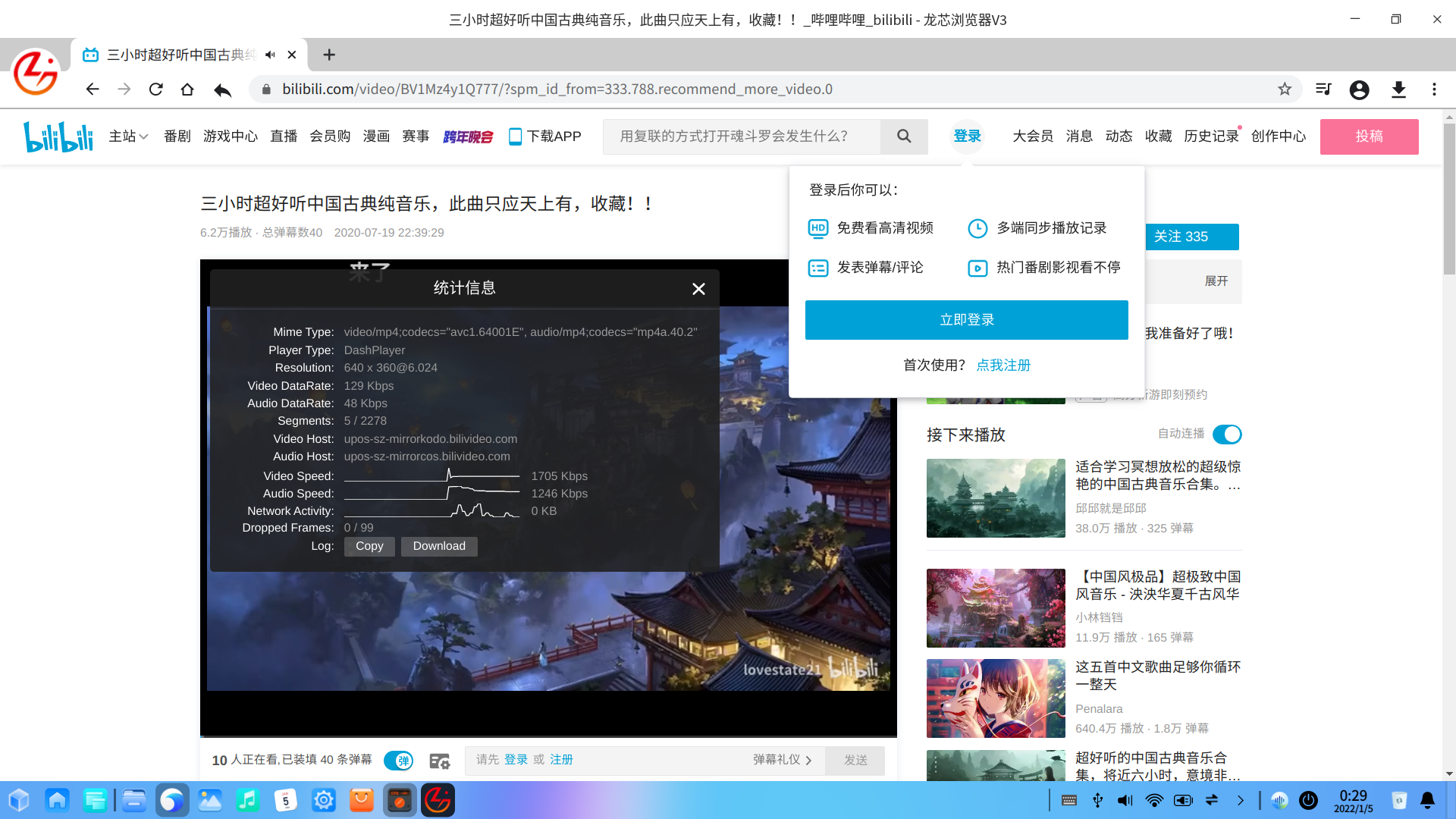Image resolution: width=1456 pixels, height=819 pixels.
Task: Click the bilibili logo in the header
Action: pyautogui.click(x=58, y=136)
